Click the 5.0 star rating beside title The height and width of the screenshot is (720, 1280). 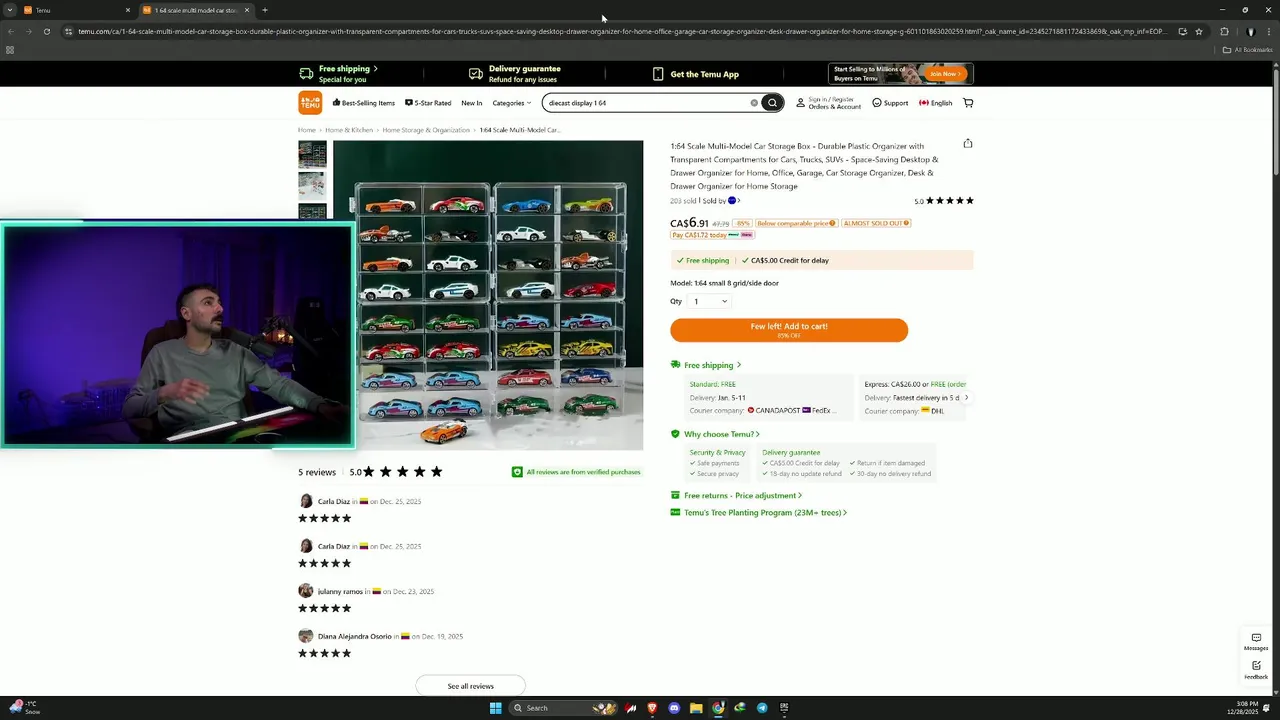click(x=944, y=201)
